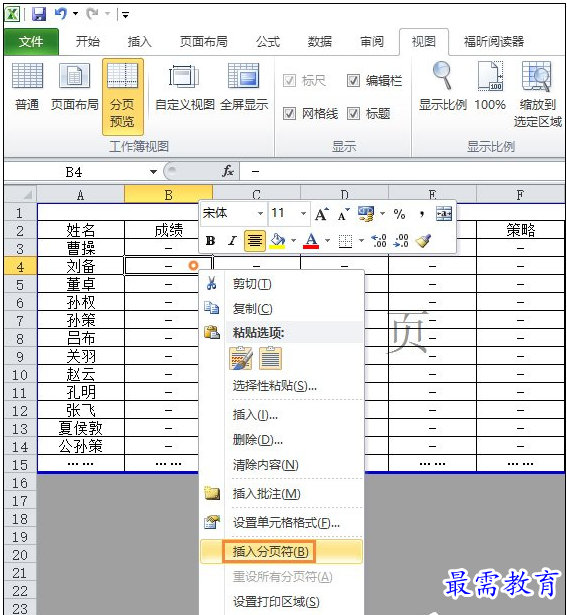Viewport: 567px width, 615px height.
Task: Set zoom to 100%
Action: tap(490, 87)
